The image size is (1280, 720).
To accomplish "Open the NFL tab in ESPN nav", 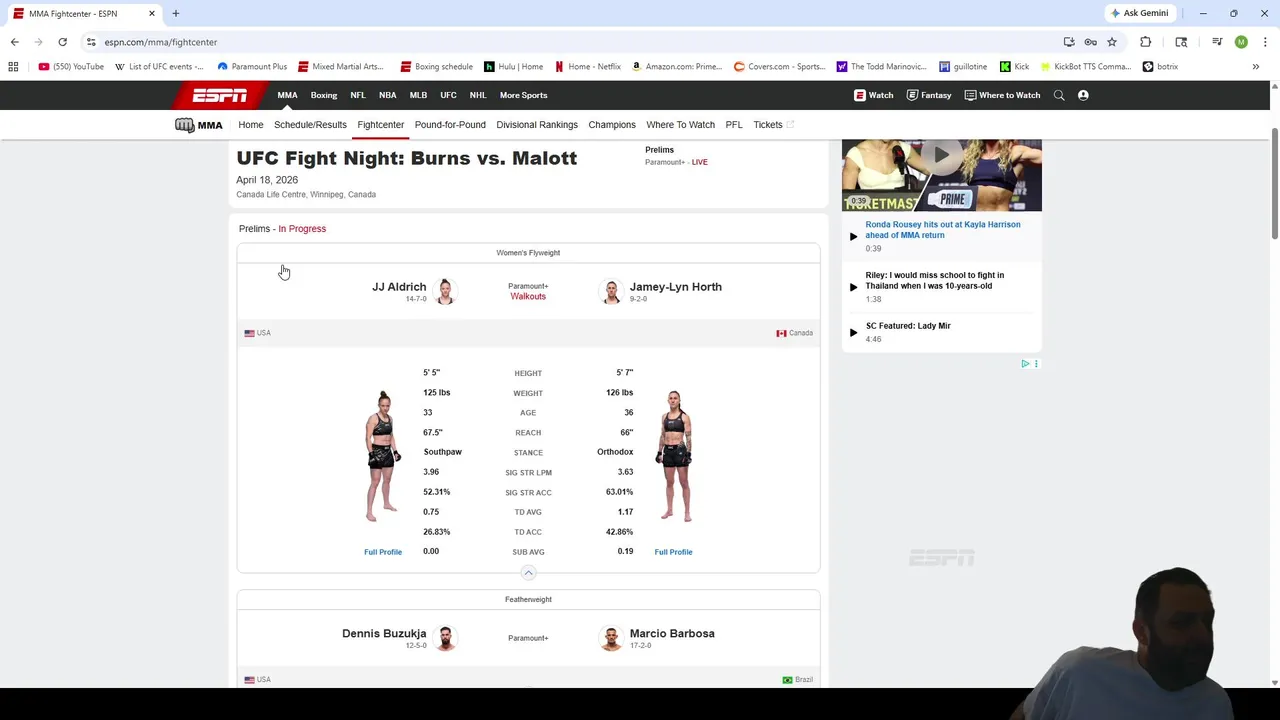I will coord(358,95).
